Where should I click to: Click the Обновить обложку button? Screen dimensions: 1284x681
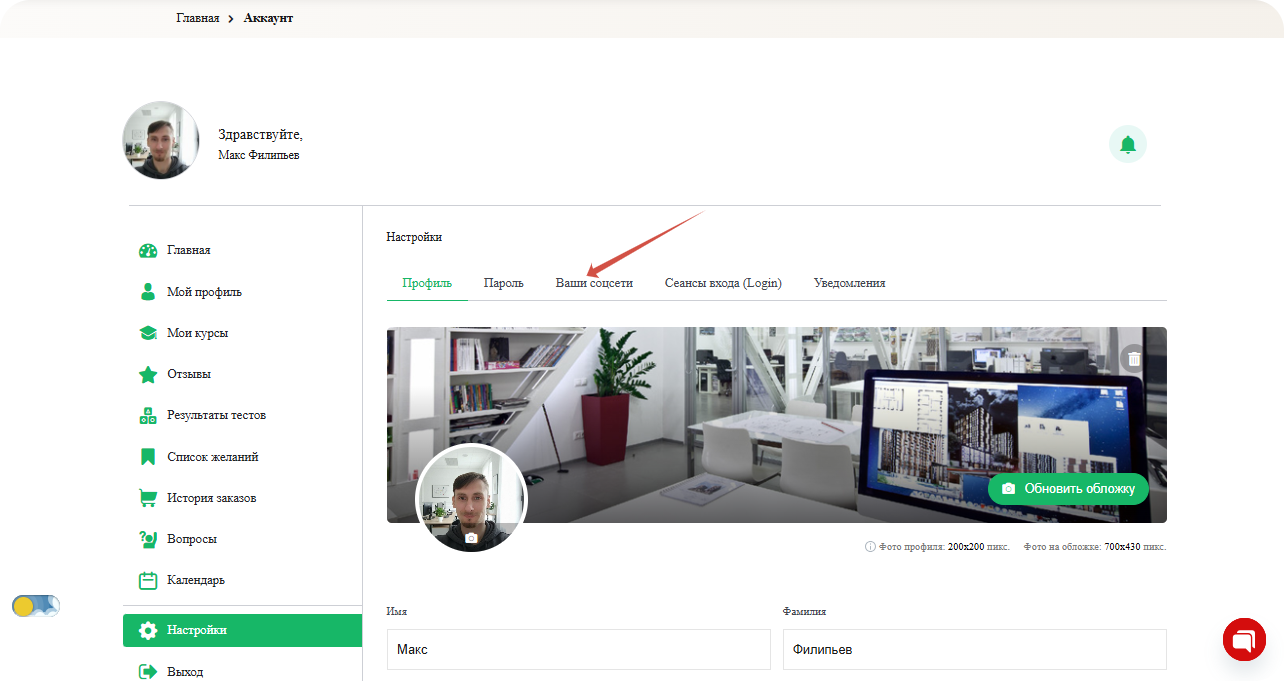point(1068,489)
